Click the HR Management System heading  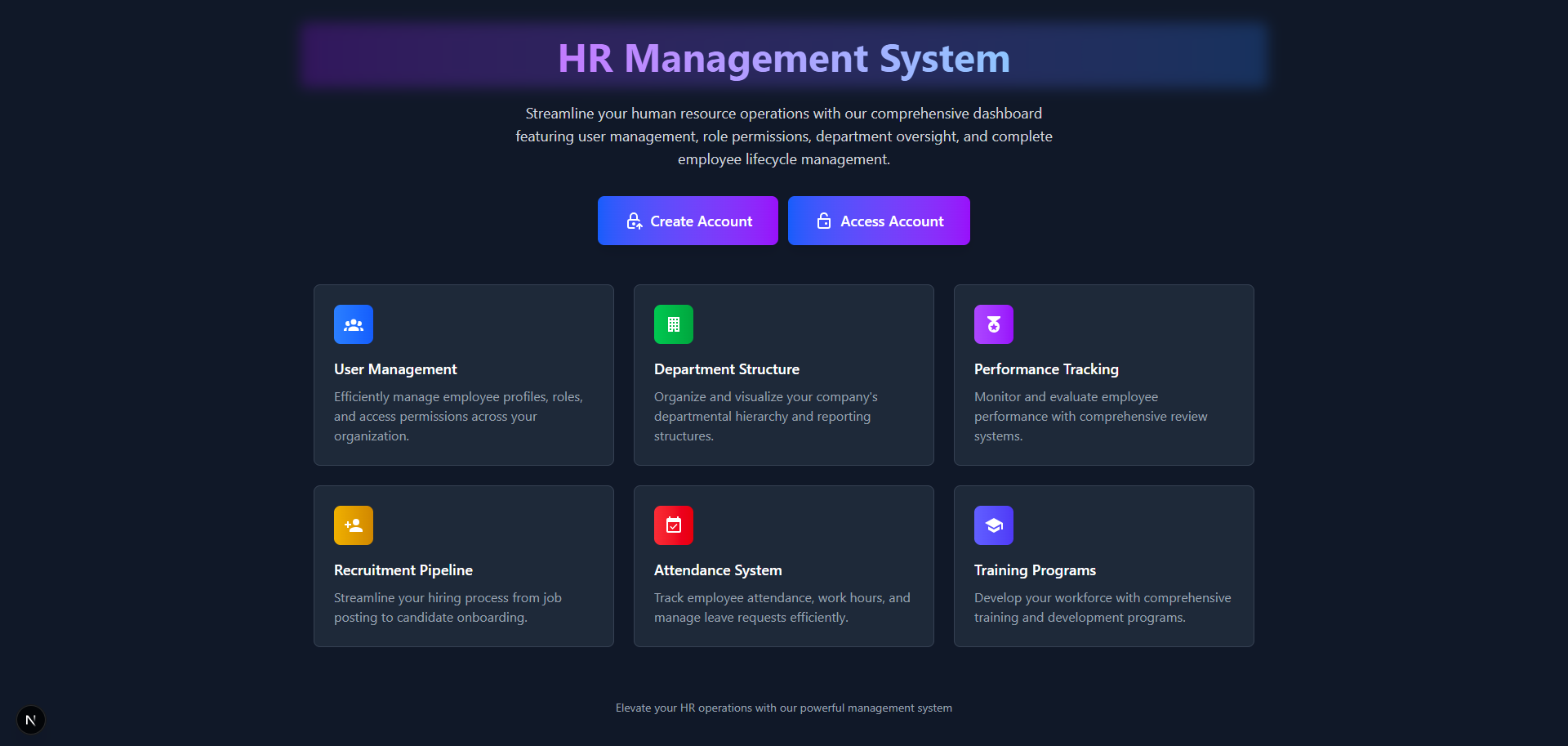coord(783,59)
